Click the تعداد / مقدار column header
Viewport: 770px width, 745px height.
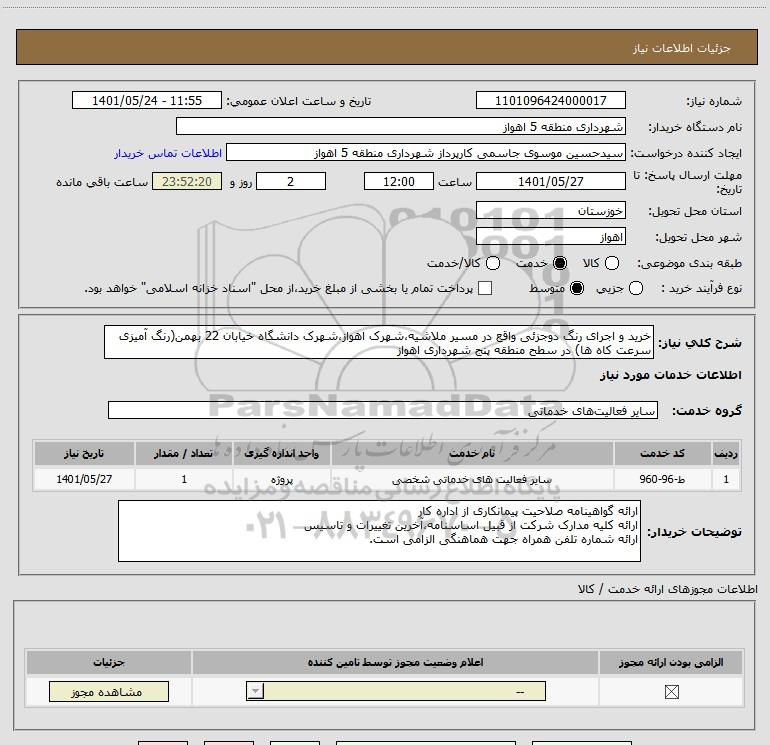184,453
